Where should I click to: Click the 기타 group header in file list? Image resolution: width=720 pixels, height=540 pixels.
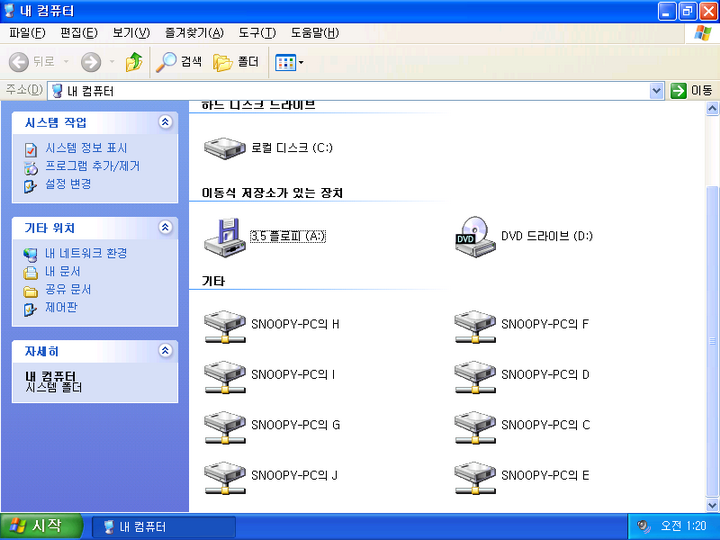point(213,281)
